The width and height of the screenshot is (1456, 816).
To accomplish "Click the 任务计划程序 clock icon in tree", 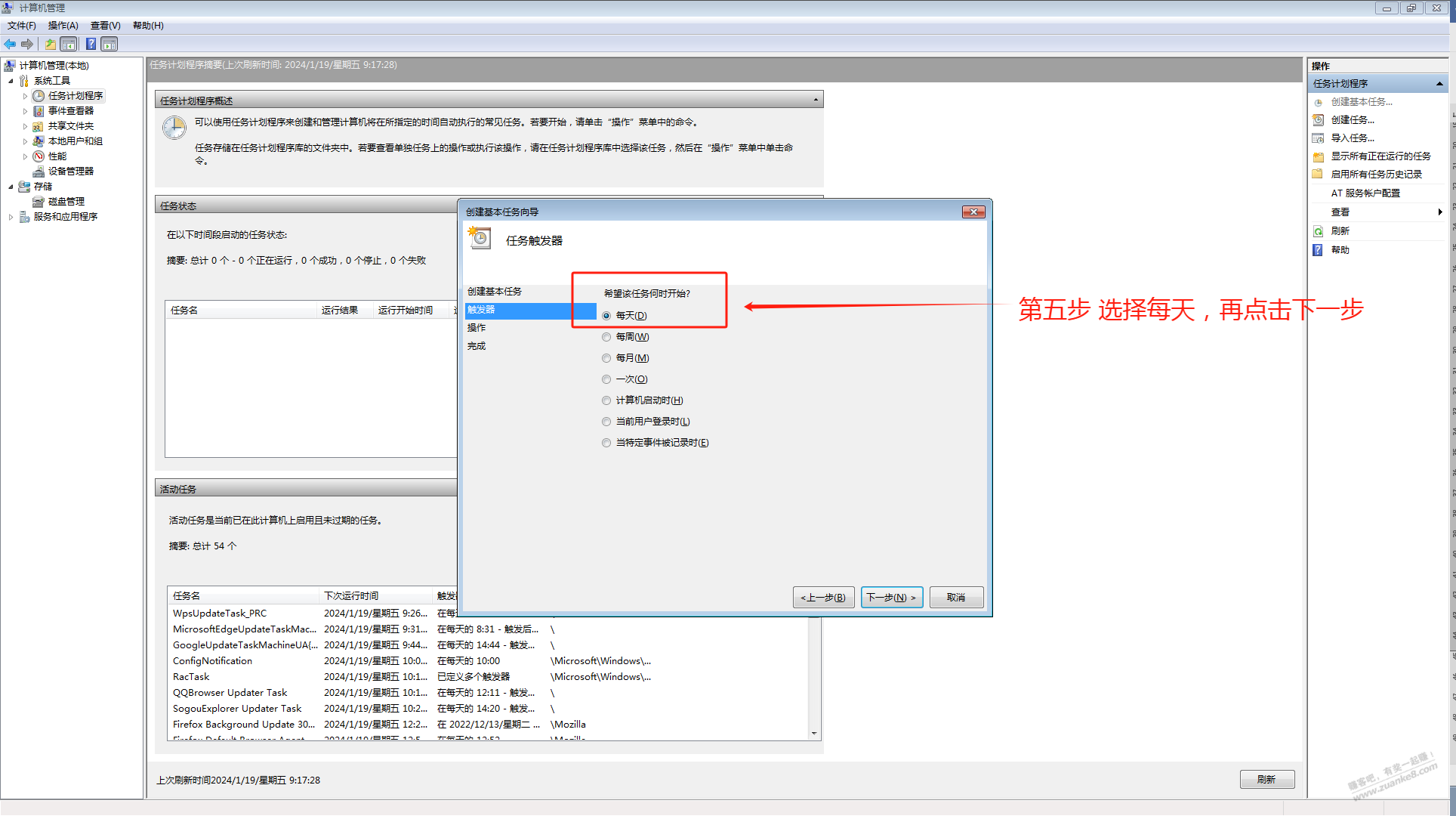I will (x=39, y=96).
